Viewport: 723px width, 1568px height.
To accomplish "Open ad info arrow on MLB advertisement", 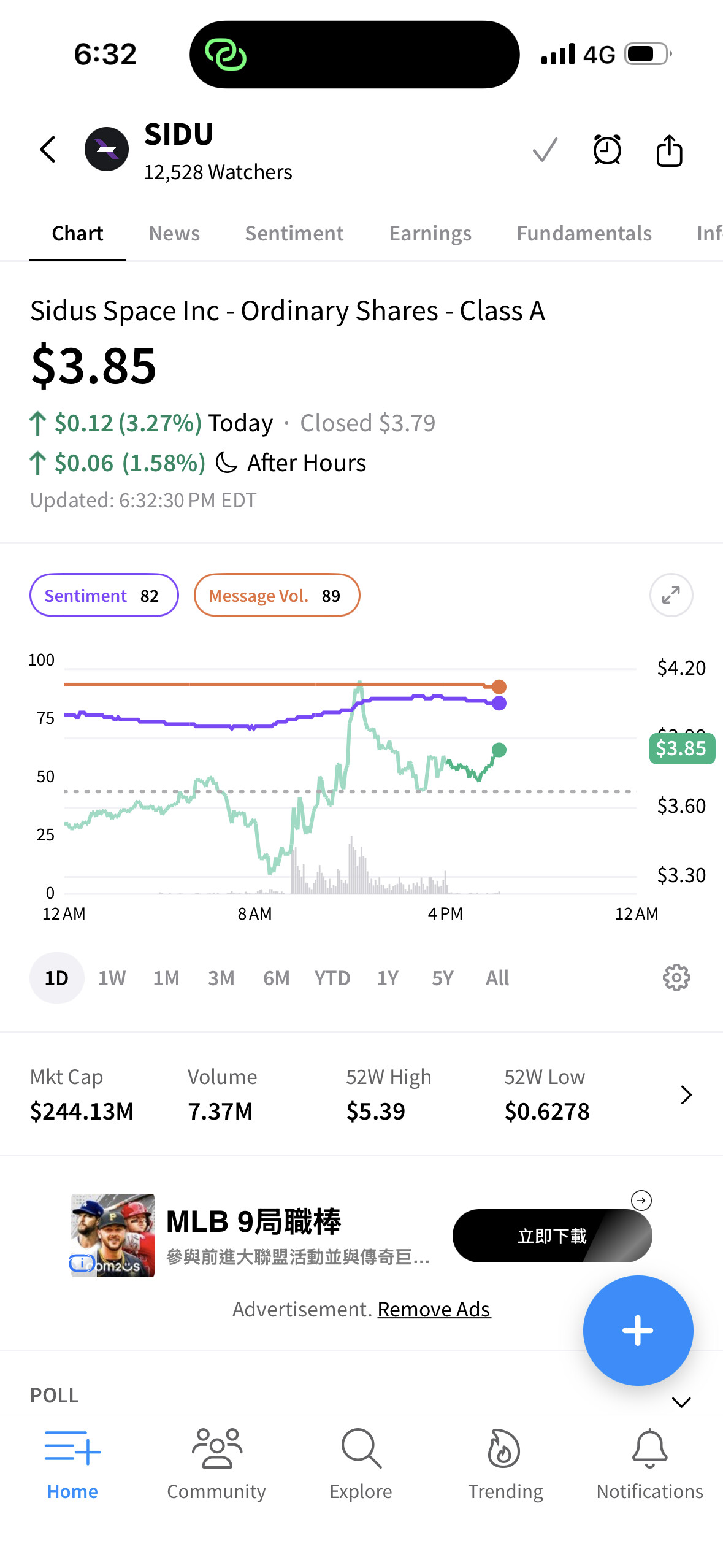I will 641,1200.
